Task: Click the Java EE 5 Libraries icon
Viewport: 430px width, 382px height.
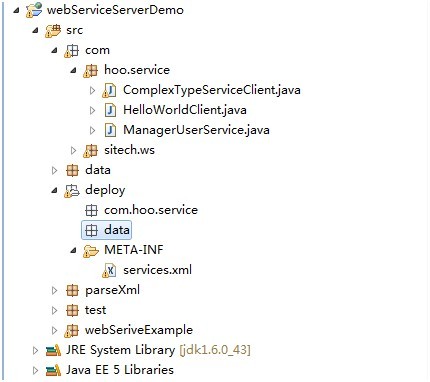Action: coord(53,370)
